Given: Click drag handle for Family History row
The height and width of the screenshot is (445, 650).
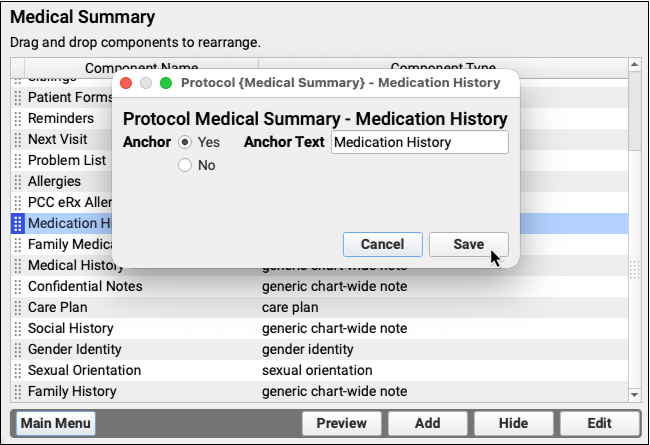Looking at the screenshot, I should pyautogui.click(x=18, y=392).
